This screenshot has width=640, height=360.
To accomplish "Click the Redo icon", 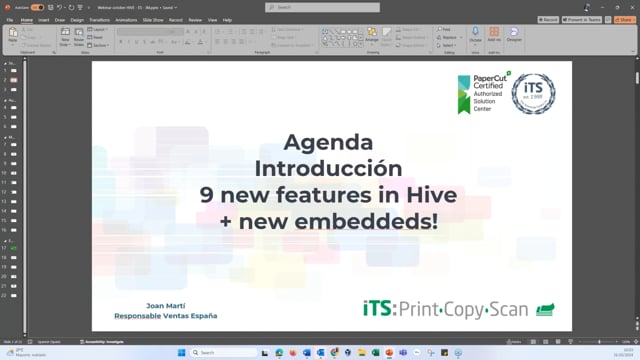I will tap(71, 7).
